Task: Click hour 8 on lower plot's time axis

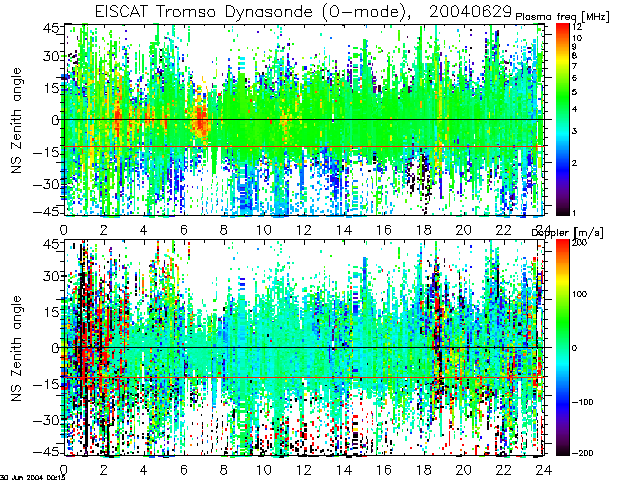Action: 224,470
